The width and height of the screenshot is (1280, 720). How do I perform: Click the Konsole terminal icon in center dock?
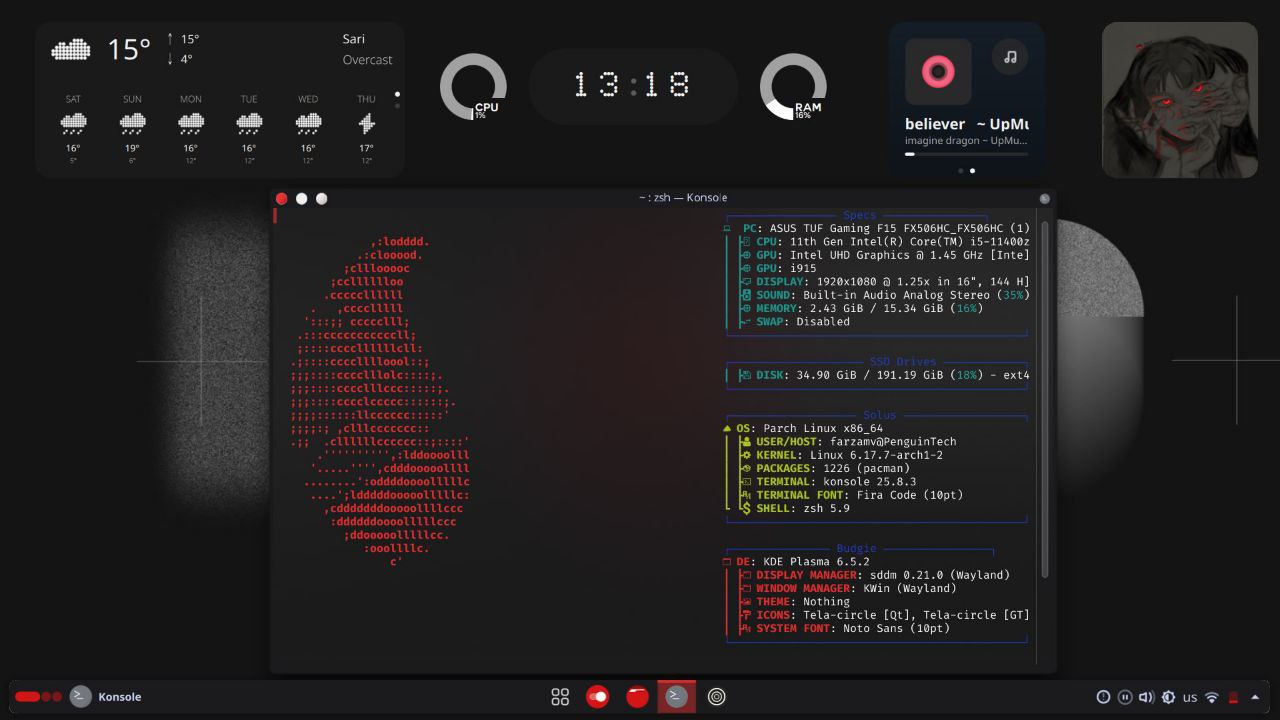(x=677, y=697)
